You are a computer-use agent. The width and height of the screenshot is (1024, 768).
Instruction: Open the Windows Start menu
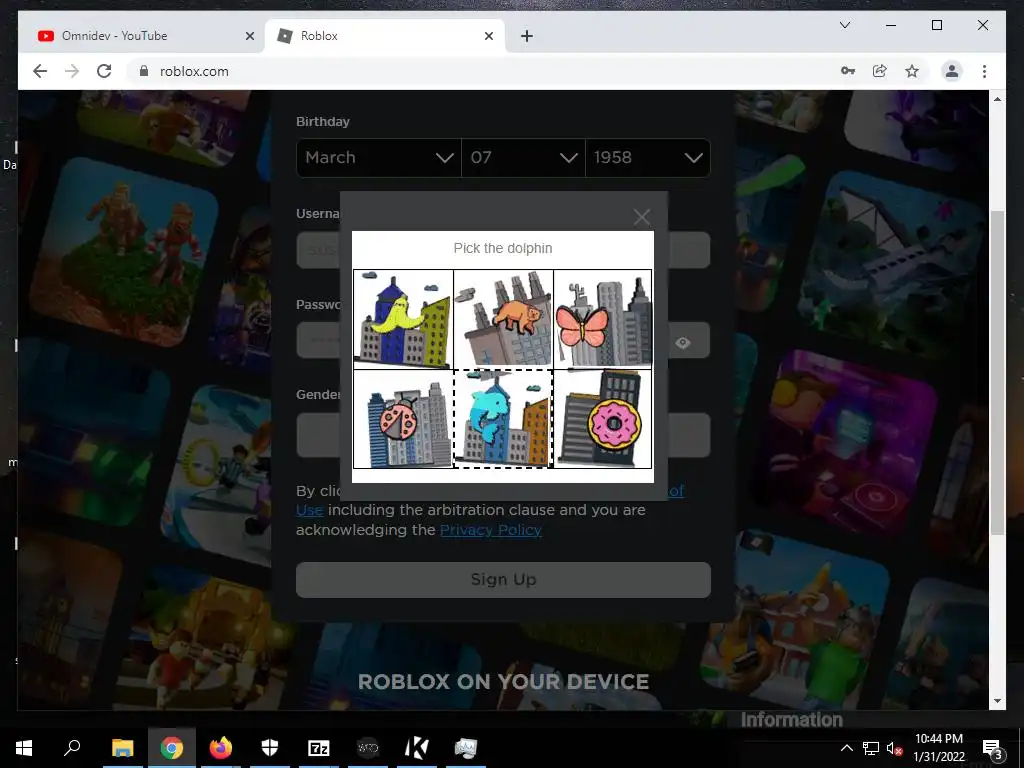pos(24,748)
